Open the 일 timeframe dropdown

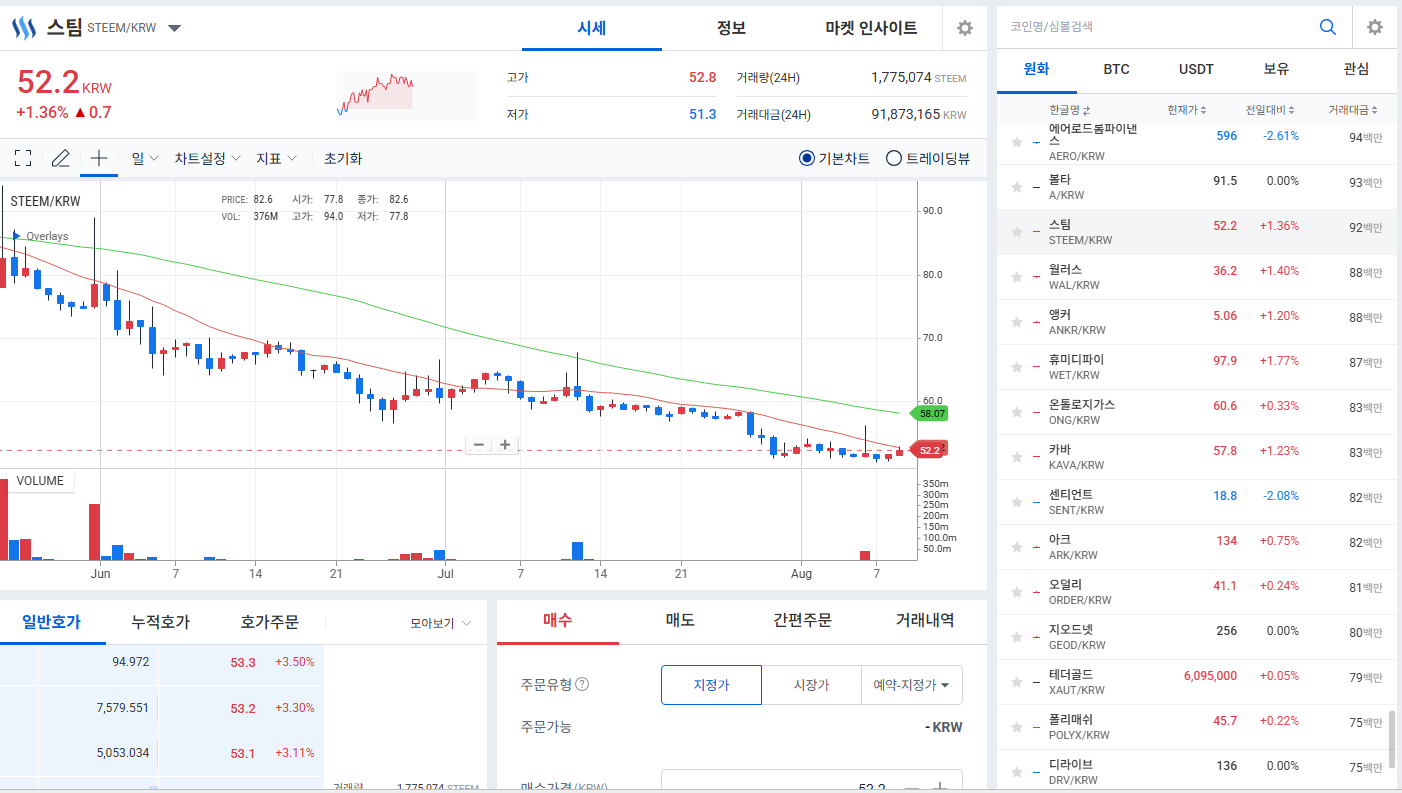click(x=145, y=158)
